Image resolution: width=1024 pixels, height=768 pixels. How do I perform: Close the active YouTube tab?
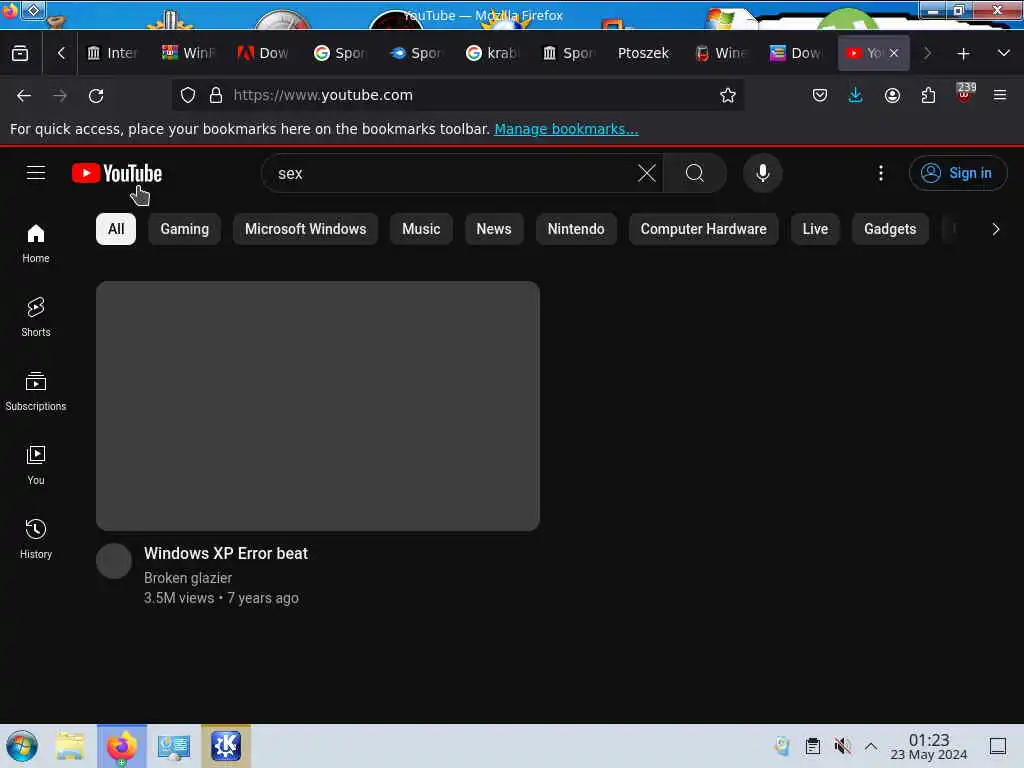[x=893, y=53]
